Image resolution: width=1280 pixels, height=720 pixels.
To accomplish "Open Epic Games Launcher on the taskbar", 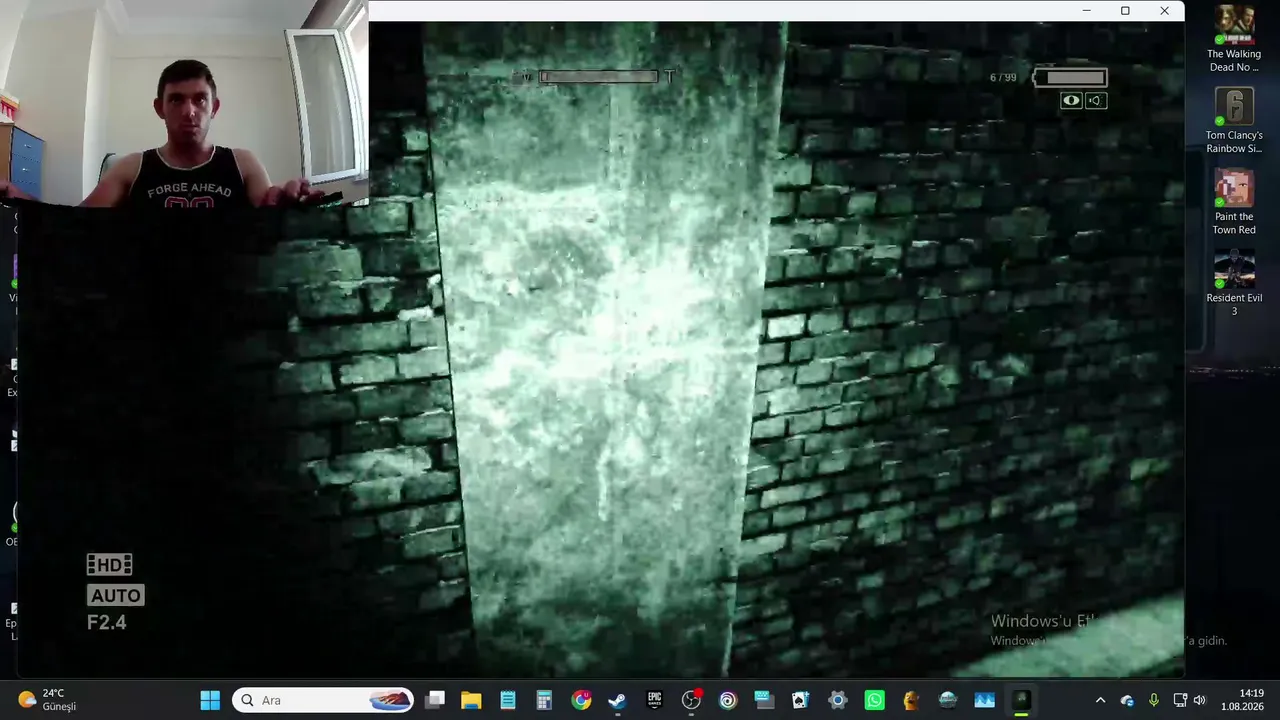I will tap(654, 700).
